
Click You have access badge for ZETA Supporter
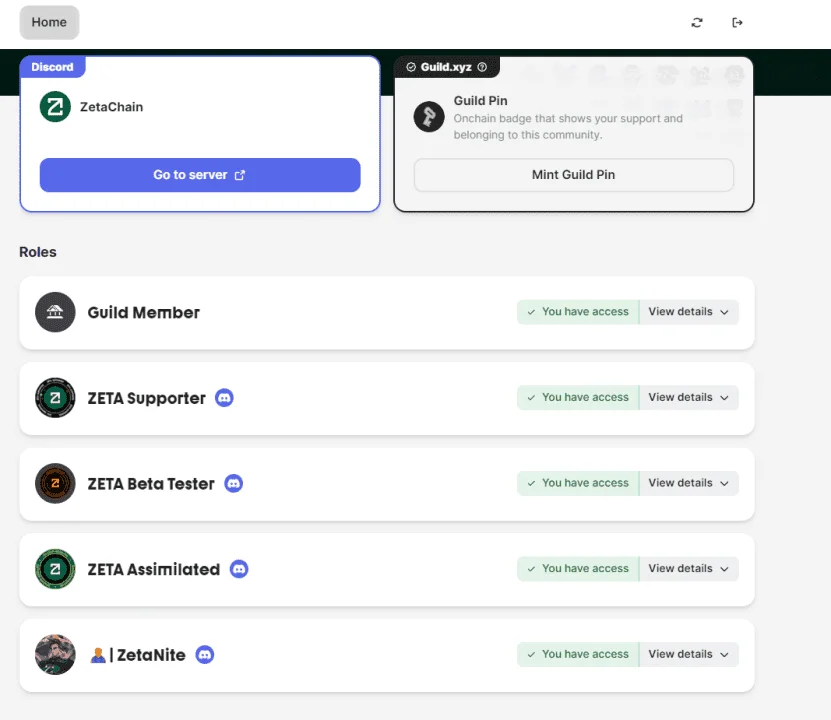(578, 397)
